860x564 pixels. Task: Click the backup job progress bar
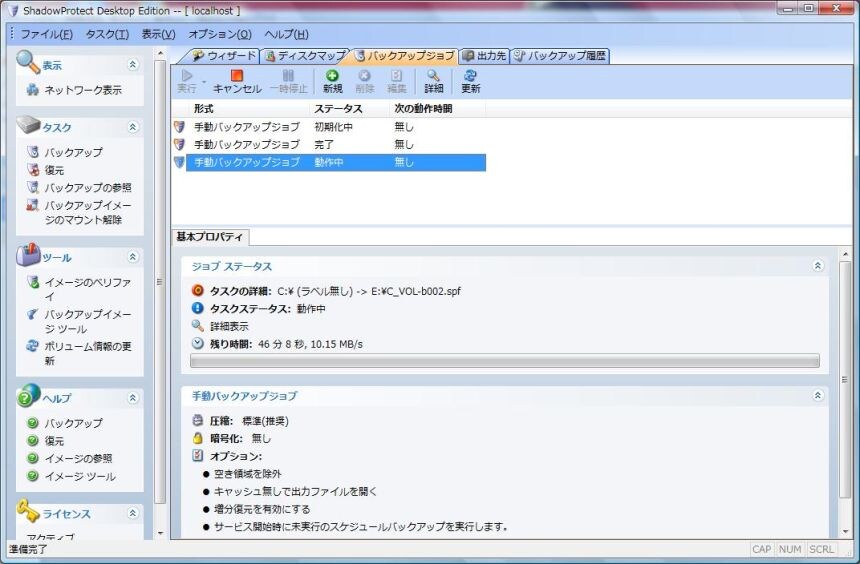pyautogui.click(x=505, y=360)
